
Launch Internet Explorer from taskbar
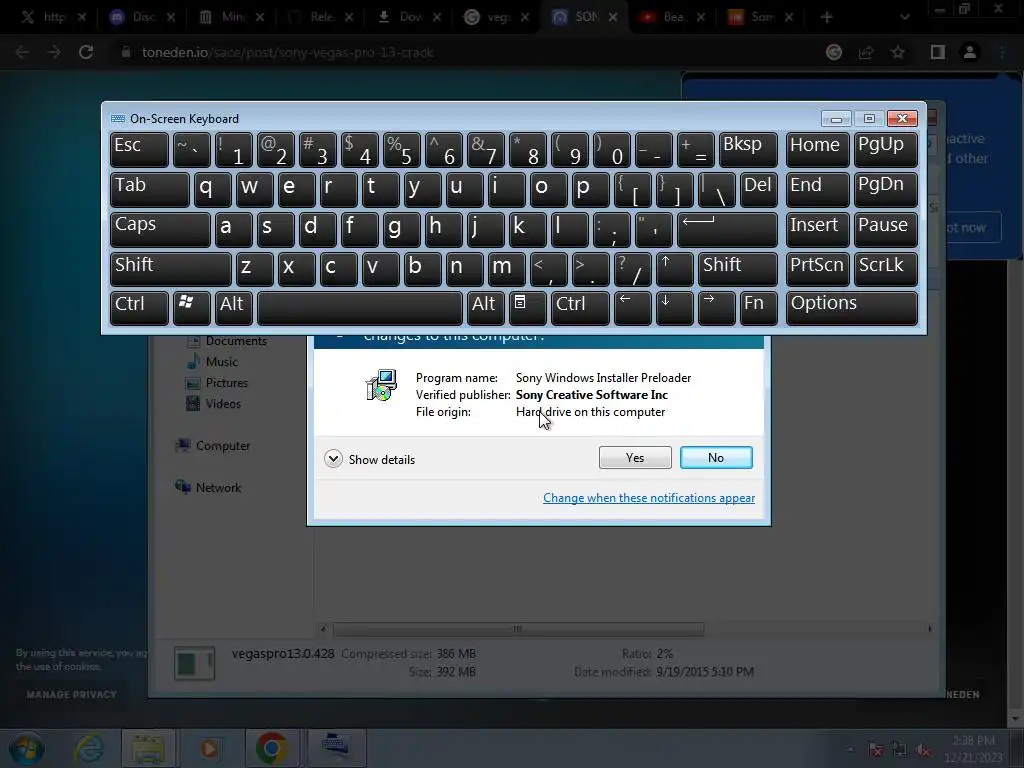tap(89, 748)
